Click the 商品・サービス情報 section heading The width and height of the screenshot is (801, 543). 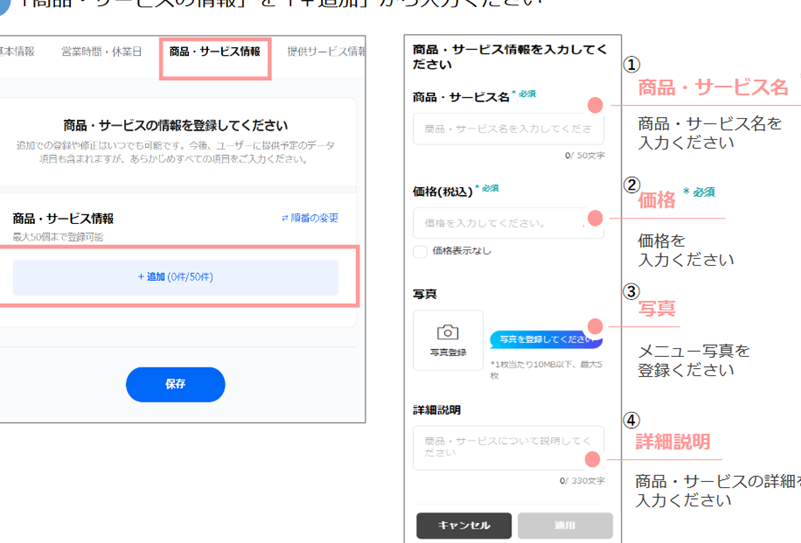coord(63,219)
